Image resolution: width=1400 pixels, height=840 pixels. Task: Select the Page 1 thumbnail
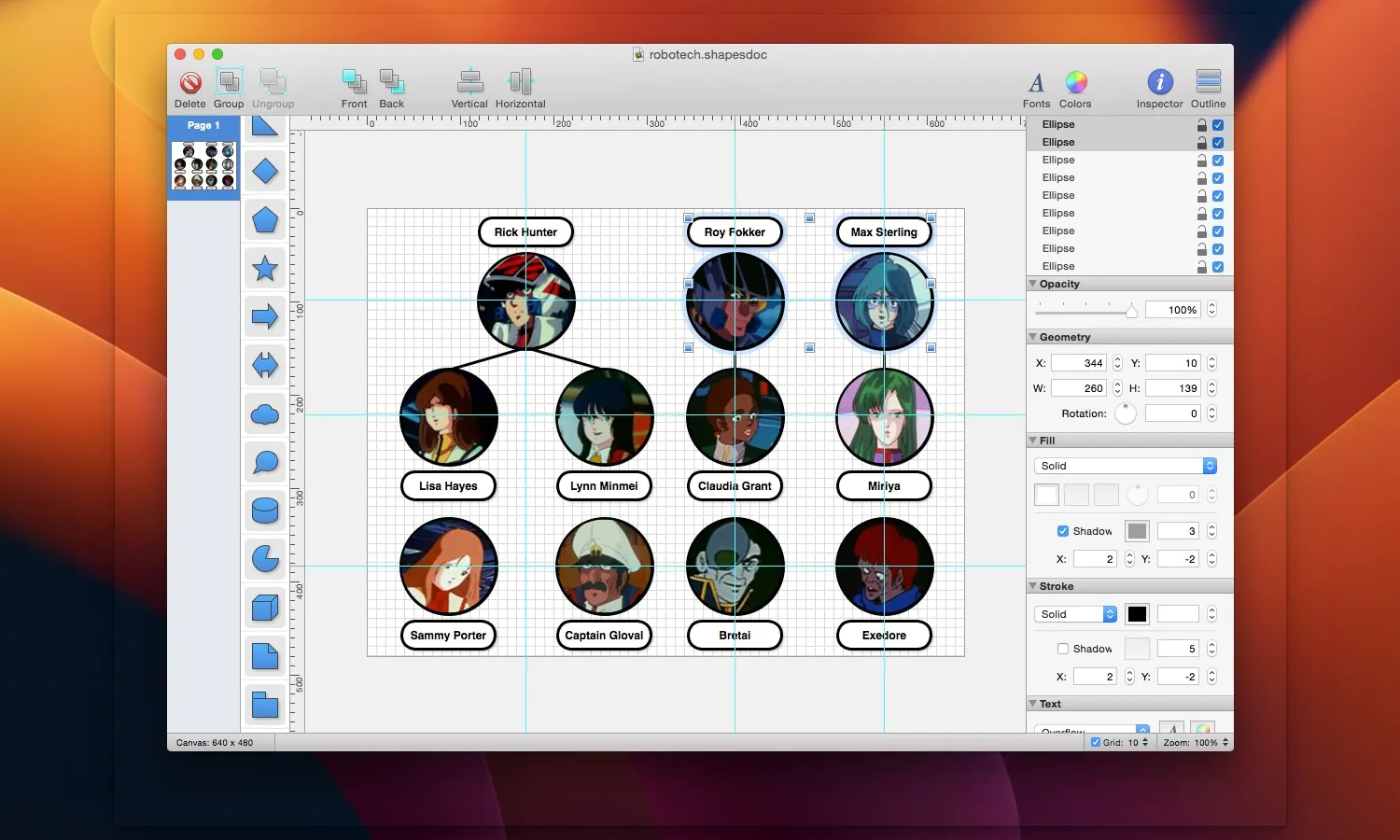point(203,166)
